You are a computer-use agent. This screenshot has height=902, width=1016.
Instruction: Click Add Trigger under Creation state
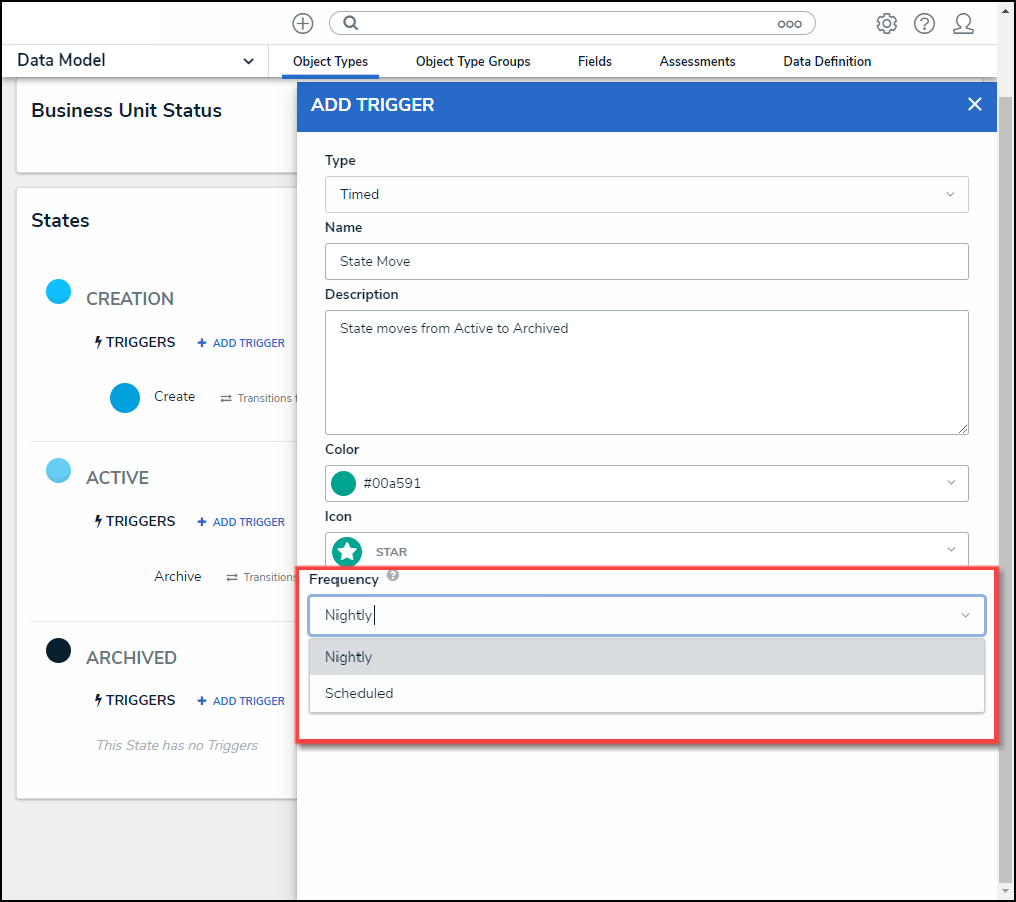(x=241, y=343)
